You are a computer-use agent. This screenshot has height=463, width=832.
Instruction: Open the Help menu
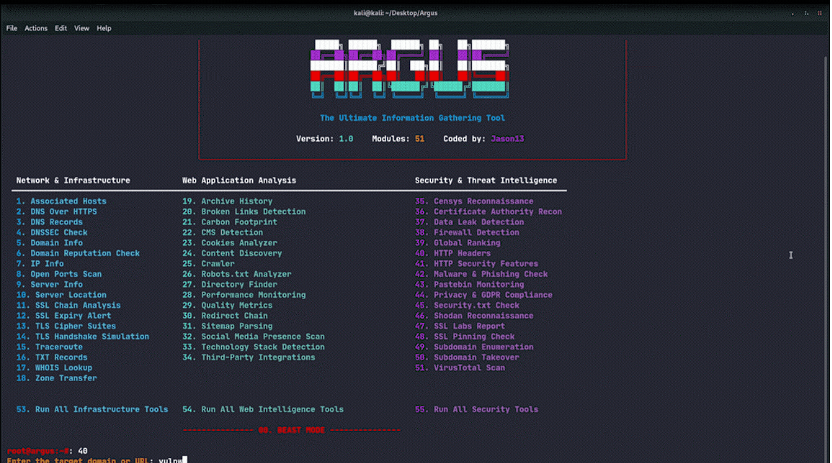point(104,28)
